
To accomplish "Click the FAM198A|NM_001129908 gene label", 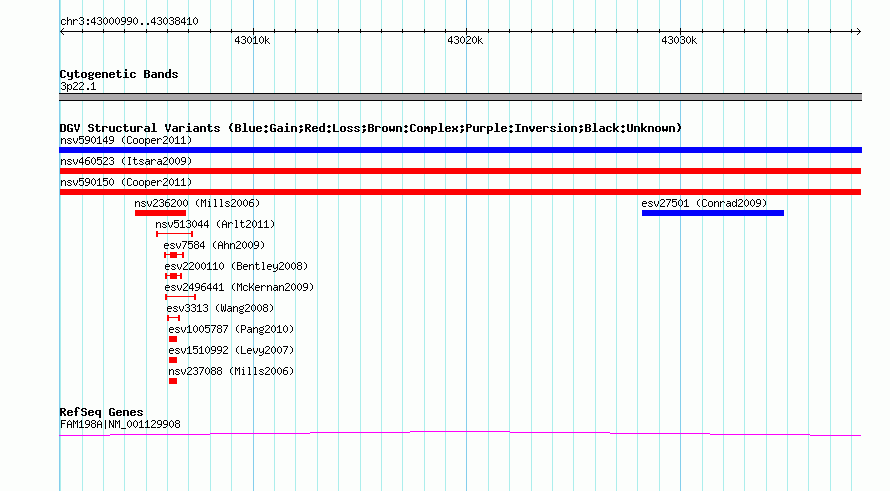I will point(120,424).
